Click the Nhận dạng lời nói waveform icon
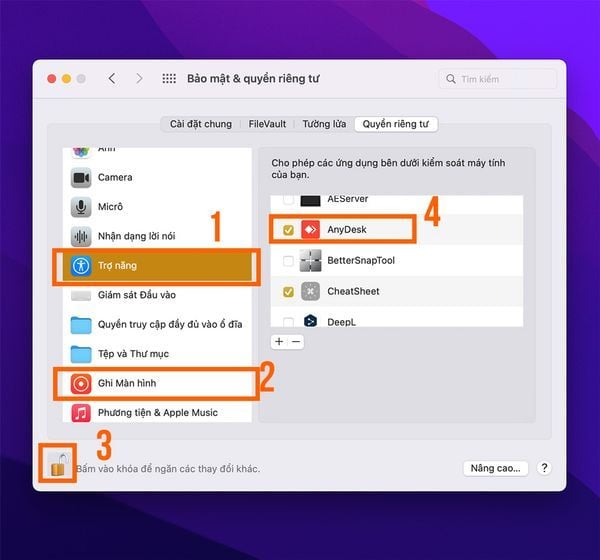 tap(81, 236)
